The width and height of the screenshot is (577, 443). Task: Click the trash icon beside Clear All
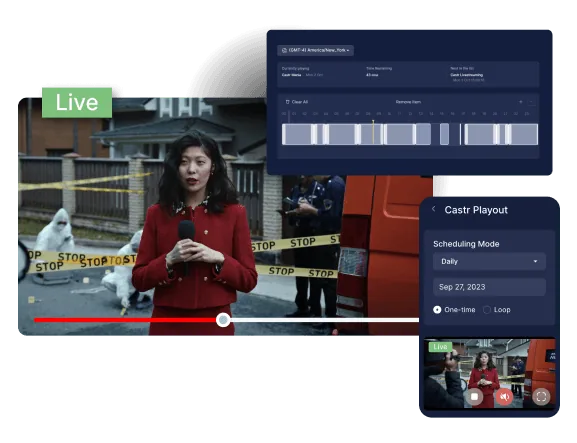click(287, 102)
